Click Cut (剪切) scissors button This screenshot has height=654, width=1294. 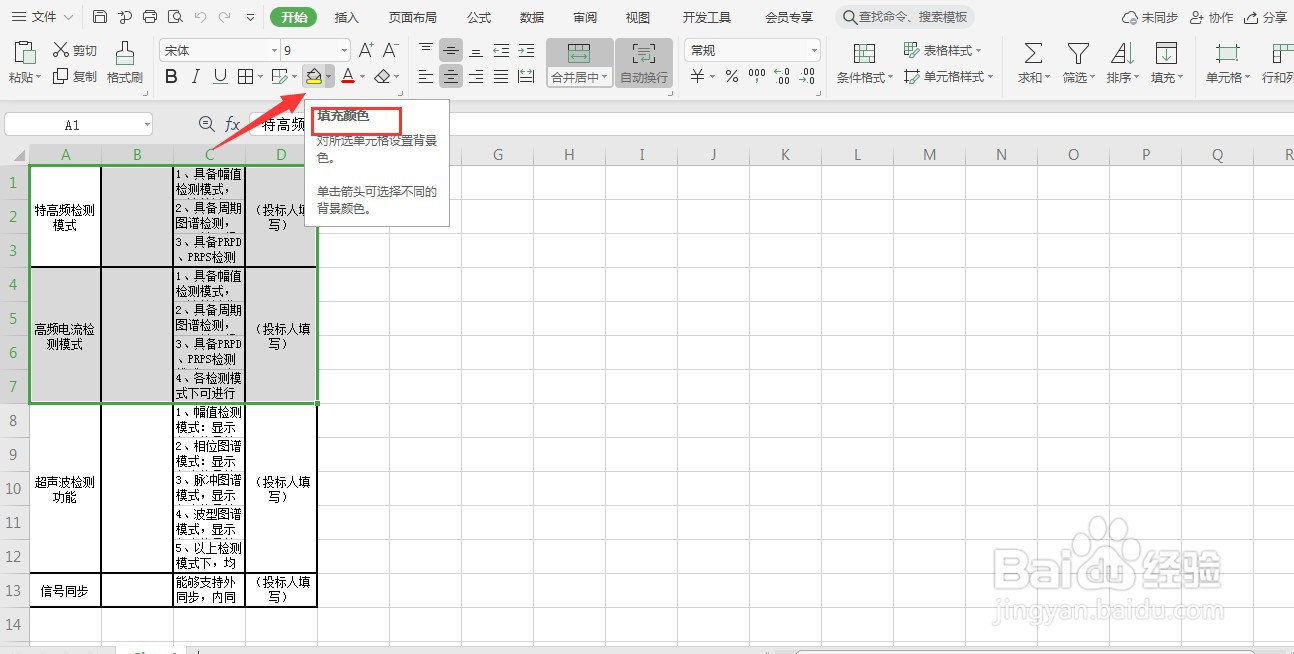pyautogui.click(x=75, y=50)
